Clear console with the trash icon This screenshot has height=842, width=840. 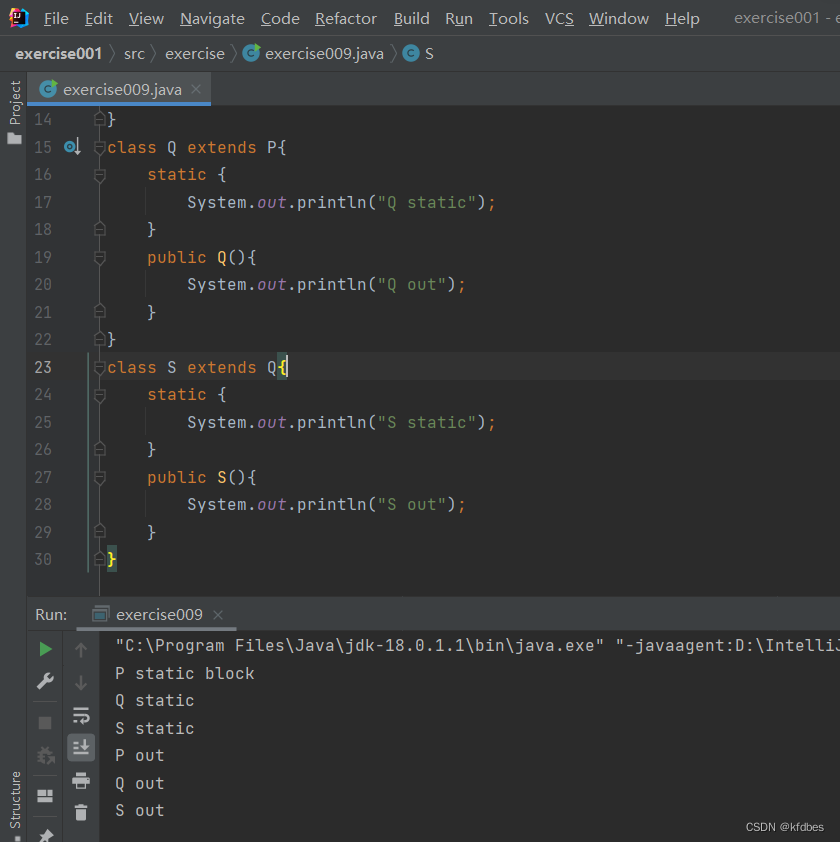coord(81,812)
